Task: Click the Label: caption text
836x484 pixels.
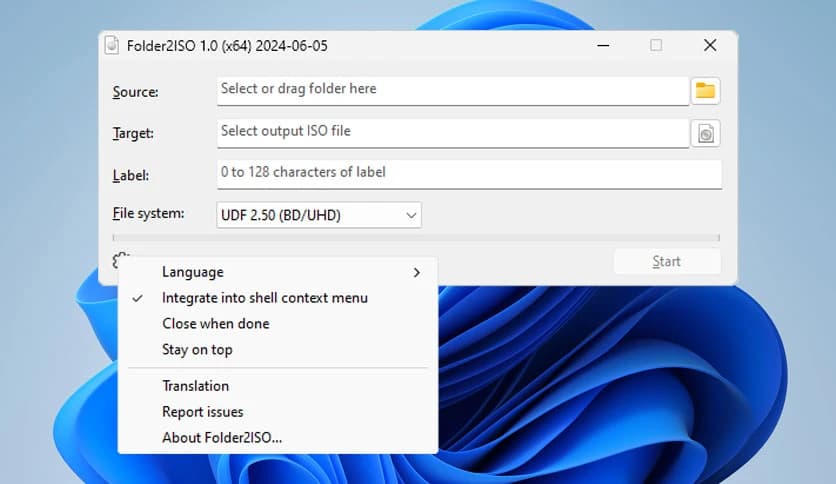Action: click(131, 175)
